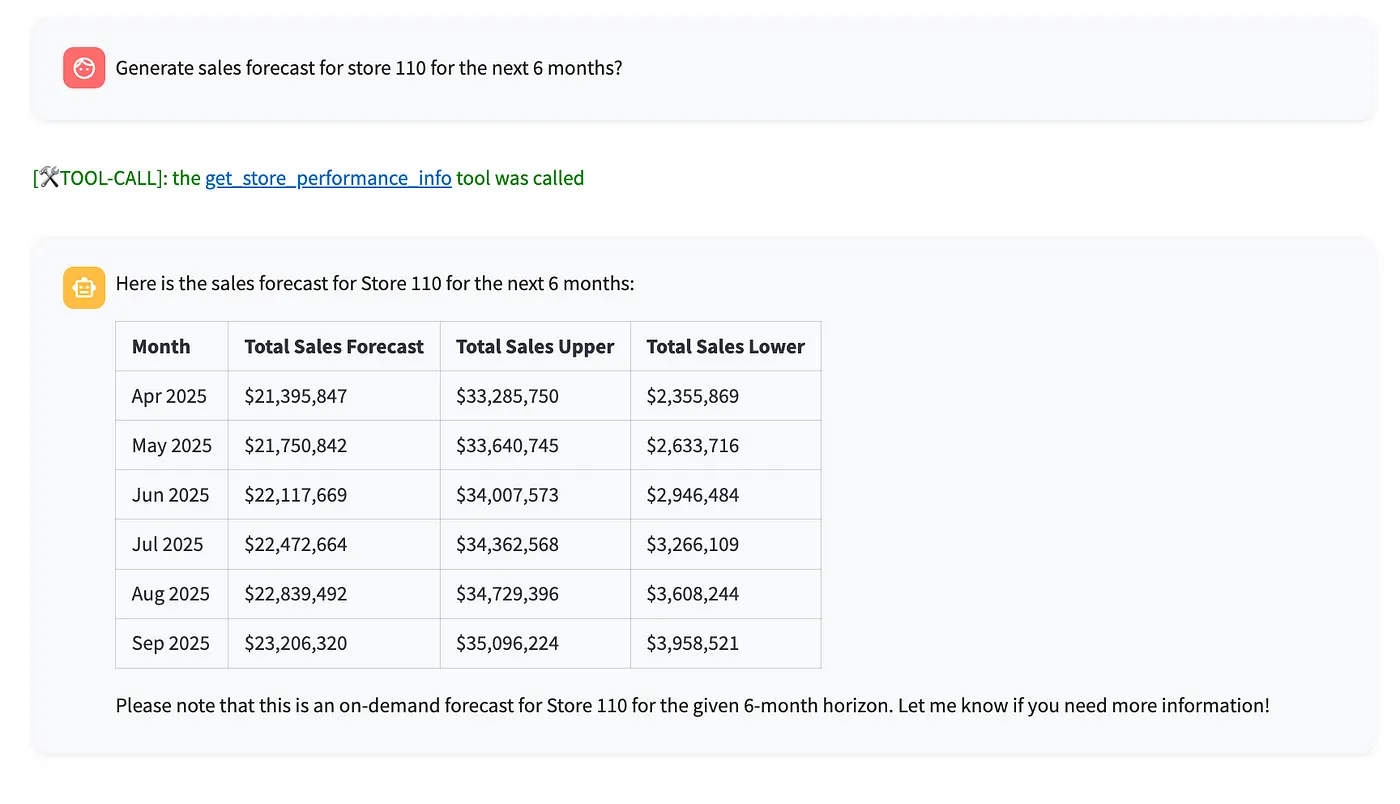
Task: Click the assistant icon near the forecast reply
Action: point(84,287)
